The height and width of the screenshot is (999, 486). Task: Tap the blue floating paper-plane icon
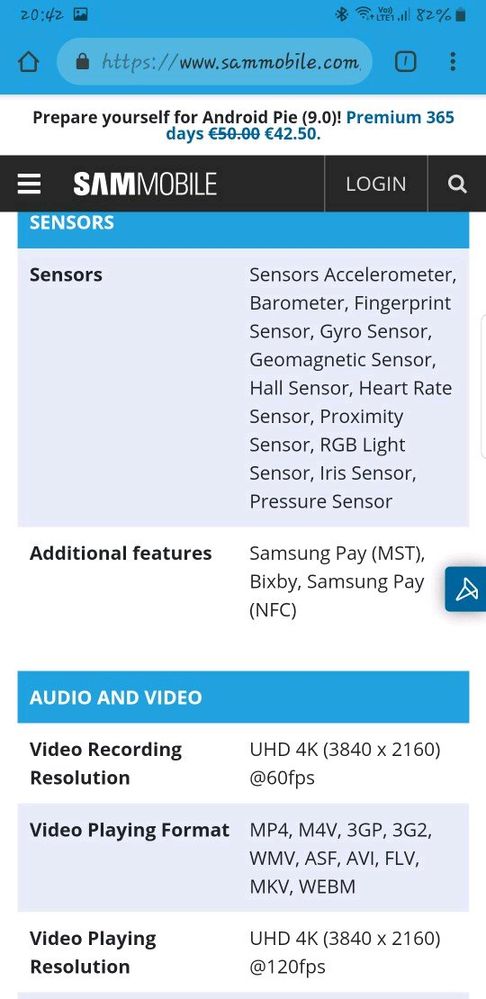tap(466, 589)
